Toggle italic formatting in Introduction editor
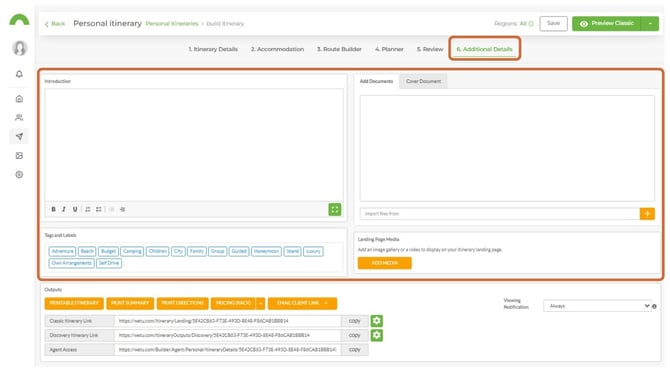 click(x=64, y=209)
